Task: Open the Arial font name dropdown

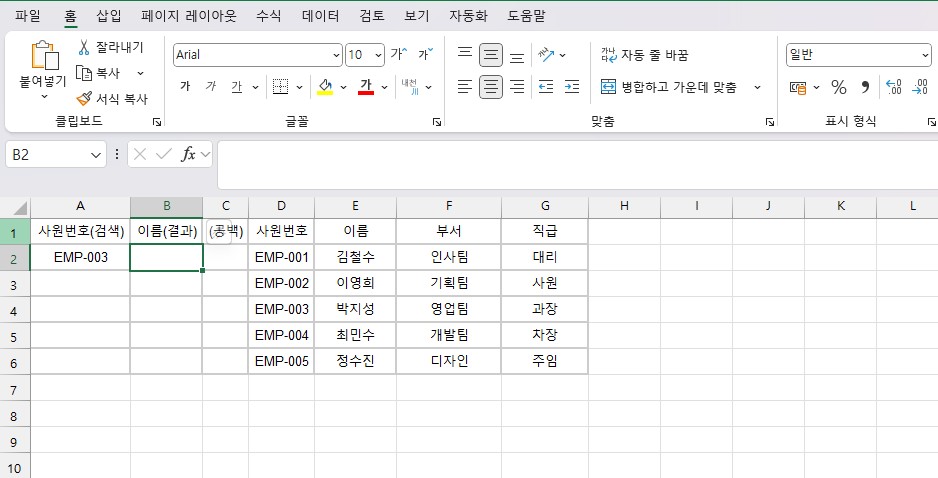Action: (x=336, y=55)
